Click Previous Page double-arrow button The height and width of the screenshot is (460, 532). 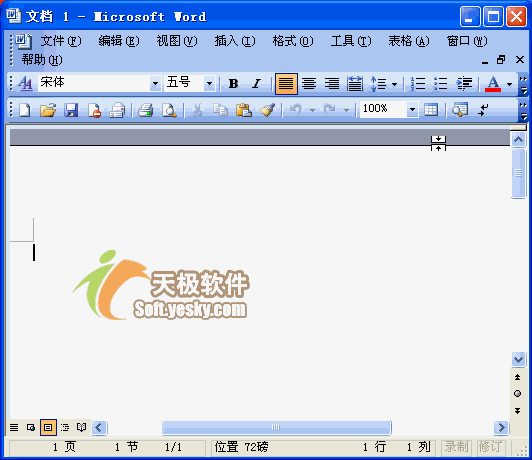517,377
